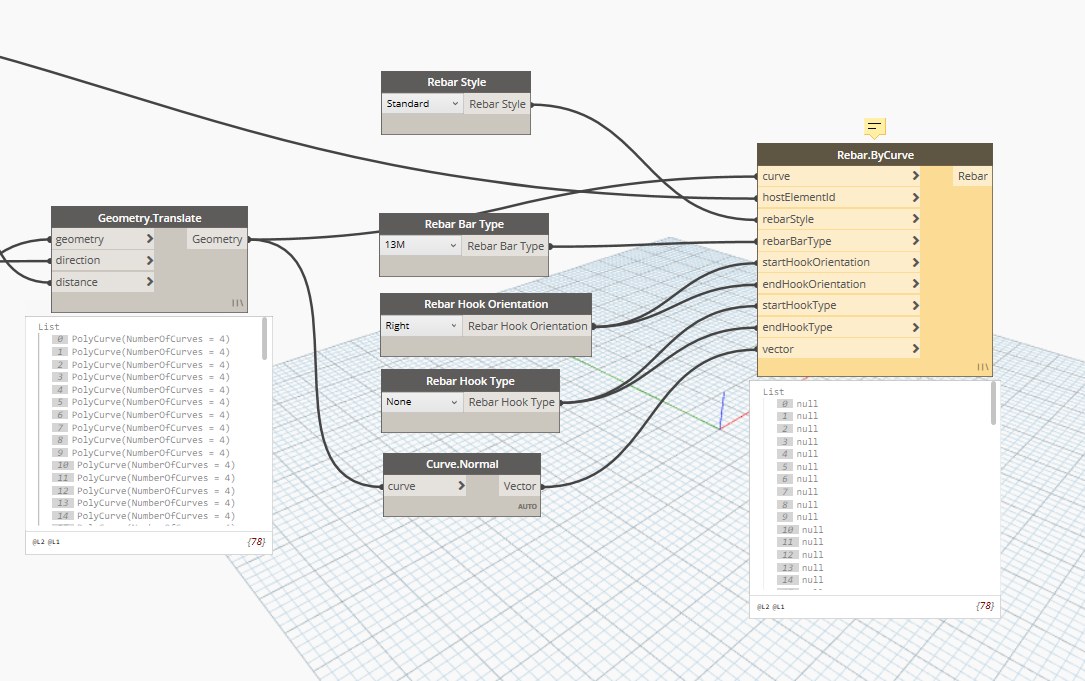The width and height of the screenshot is (1085, 681).
Task: Select the Curve.Normal node title
Action: click(462, 464)
